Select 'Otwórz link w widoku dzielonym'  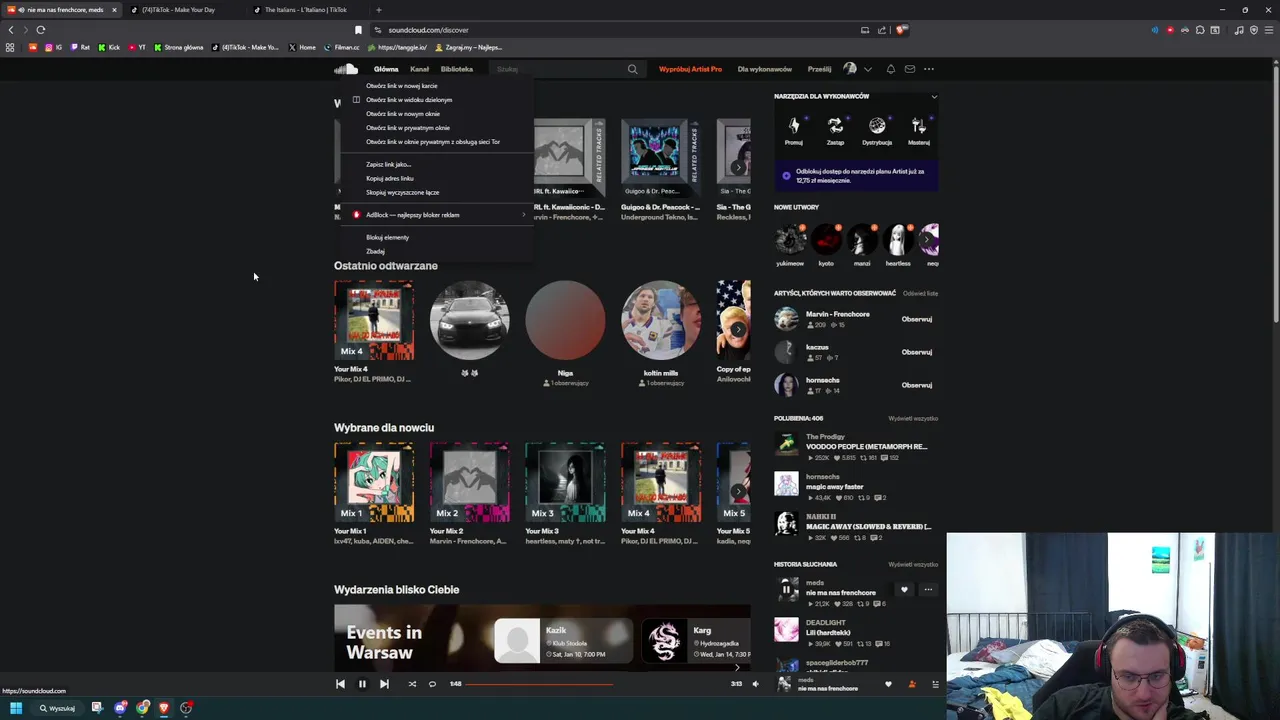(x=409, y=100)
